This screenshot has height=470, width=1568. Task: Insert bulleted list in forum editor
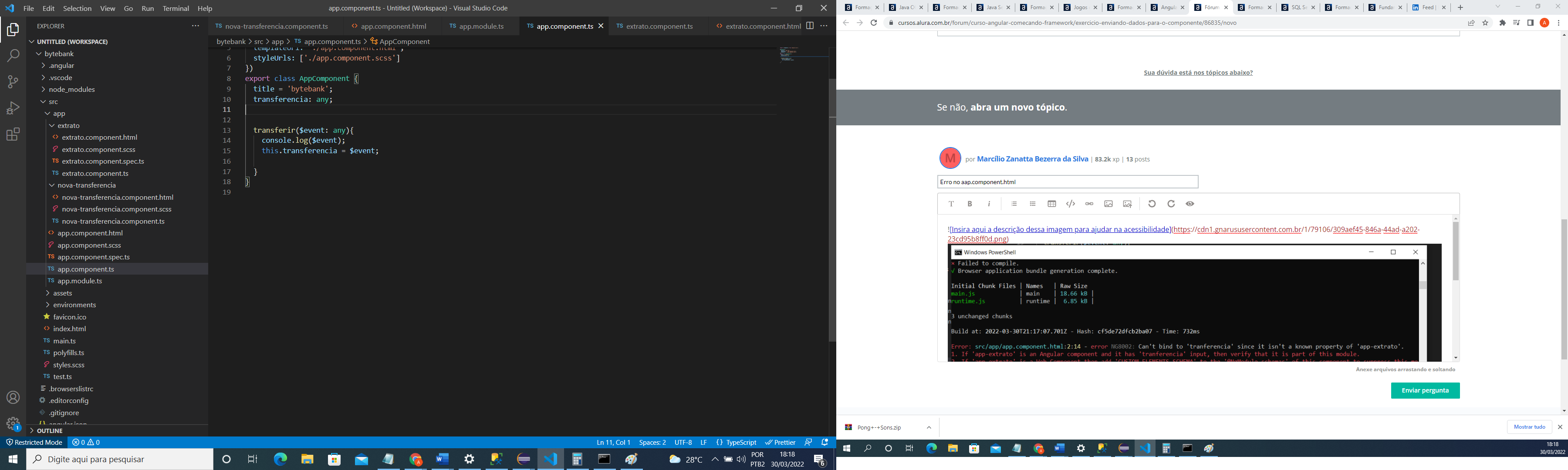tap(1032, 204)
